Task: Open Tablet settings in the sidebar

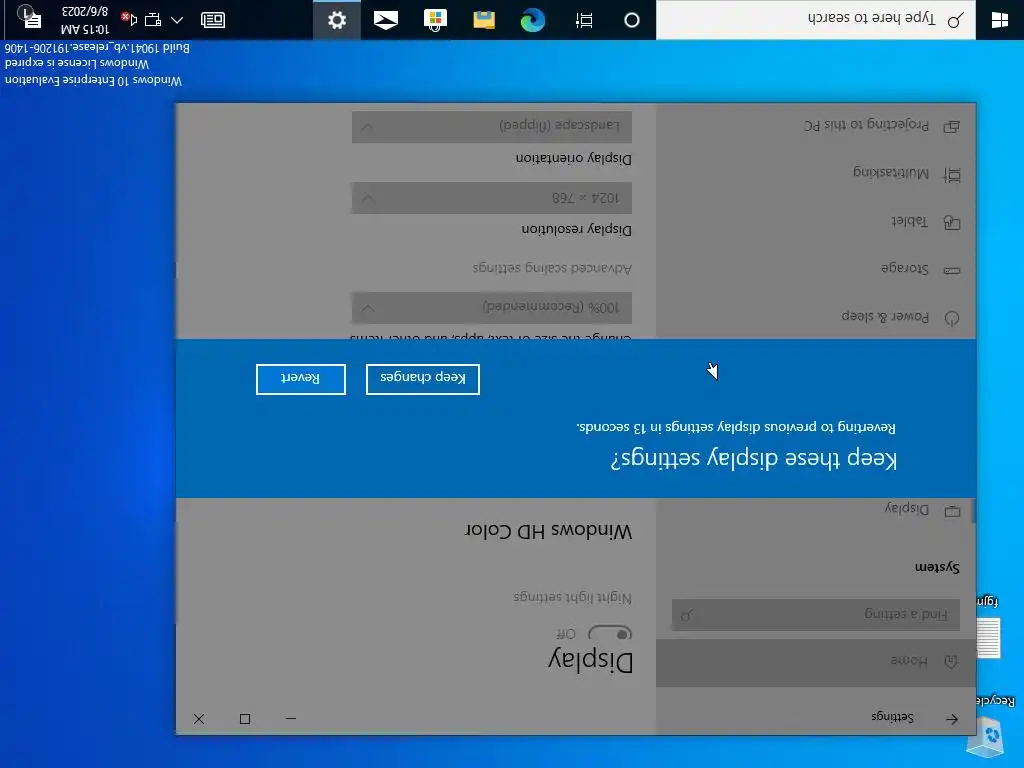Action: point(816,222)
